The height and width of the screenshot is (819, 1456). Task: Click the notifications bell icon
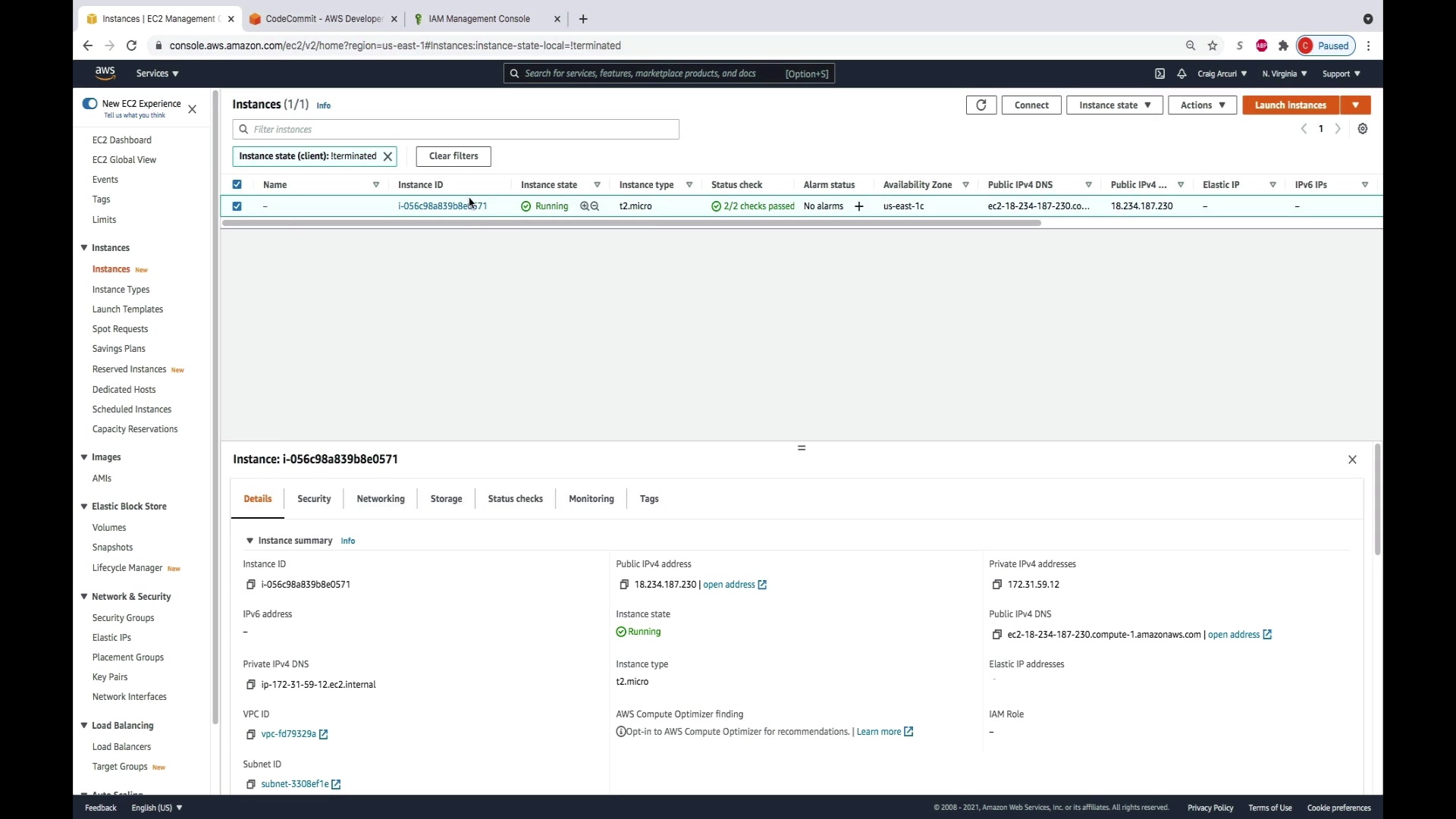point(1181,74)
